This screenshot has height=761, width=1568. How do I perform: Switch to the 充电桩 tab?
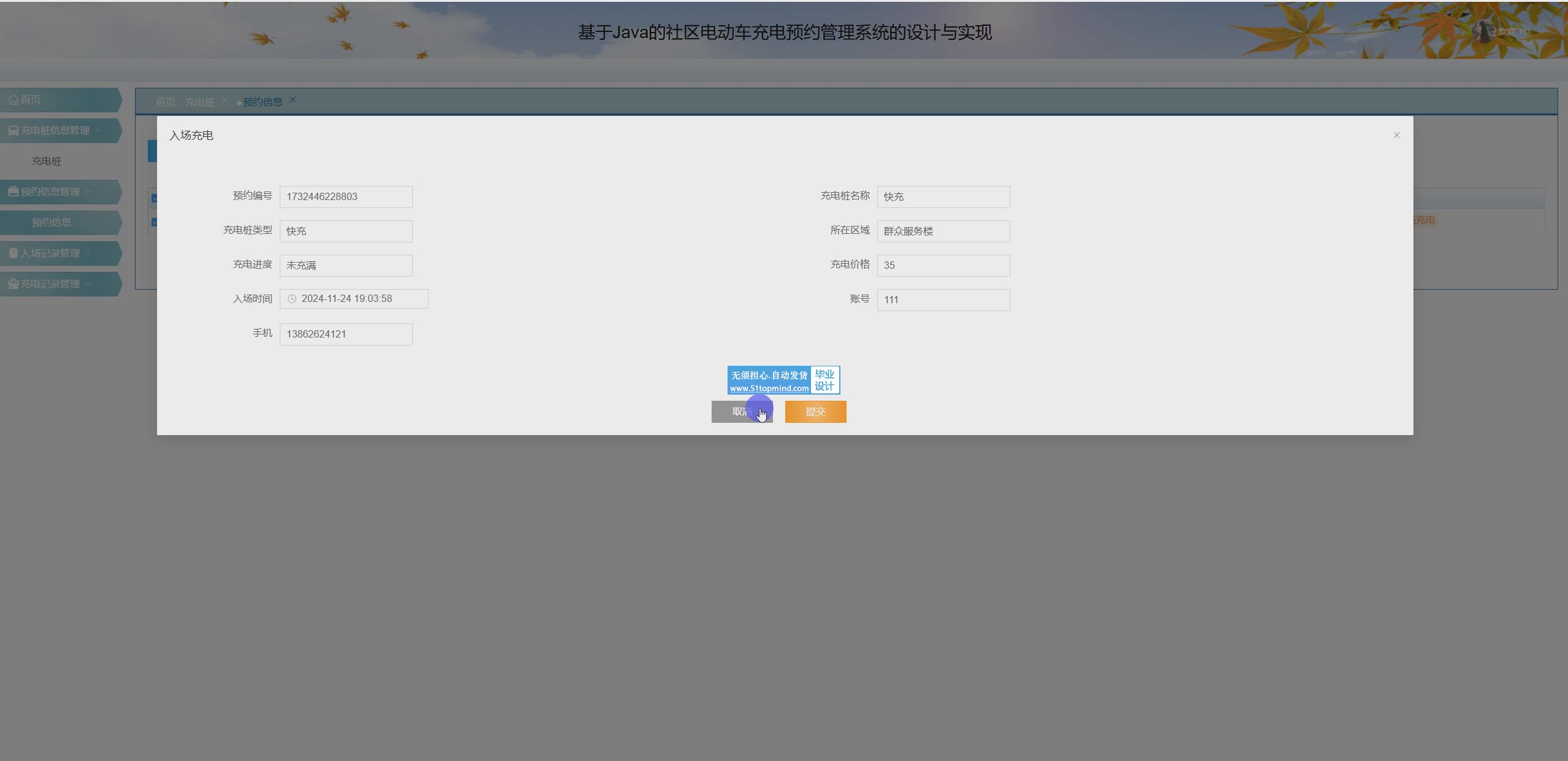click(200, 102)
